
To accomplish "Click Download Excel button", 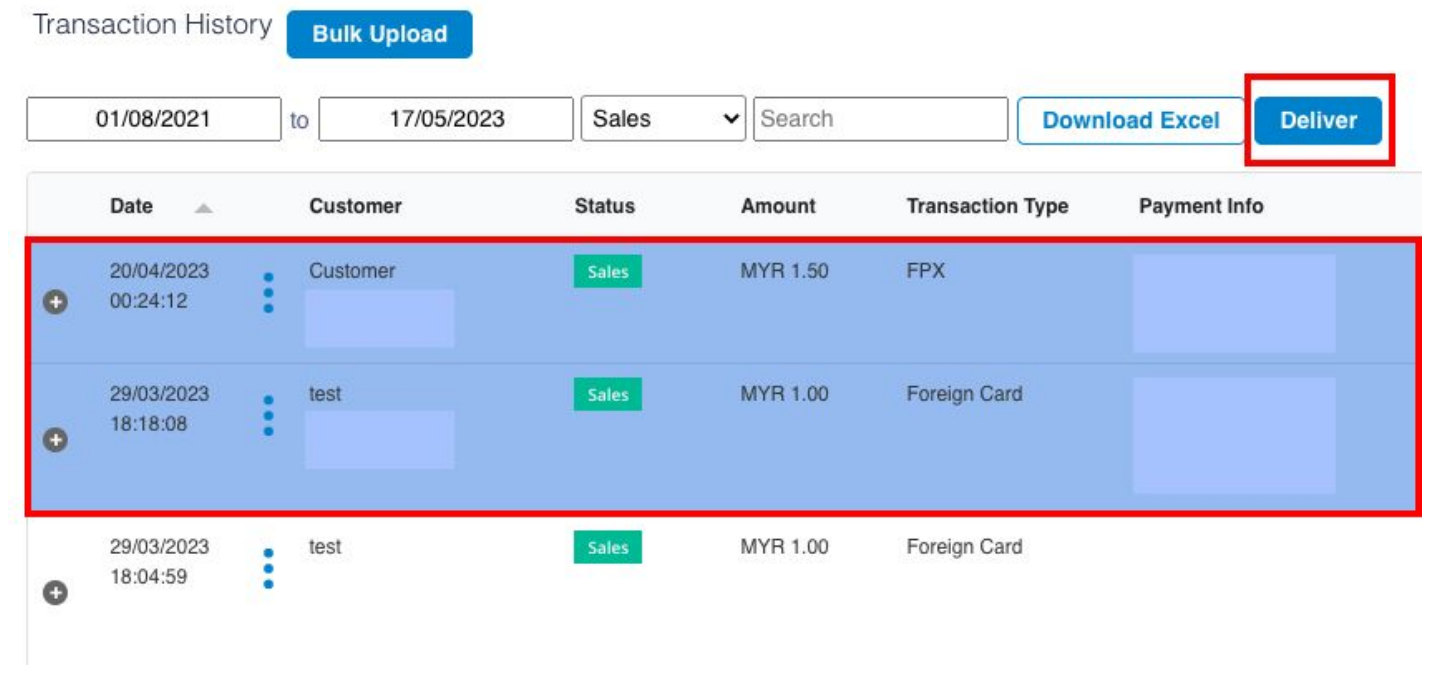I will click(x=1131, y=121).
